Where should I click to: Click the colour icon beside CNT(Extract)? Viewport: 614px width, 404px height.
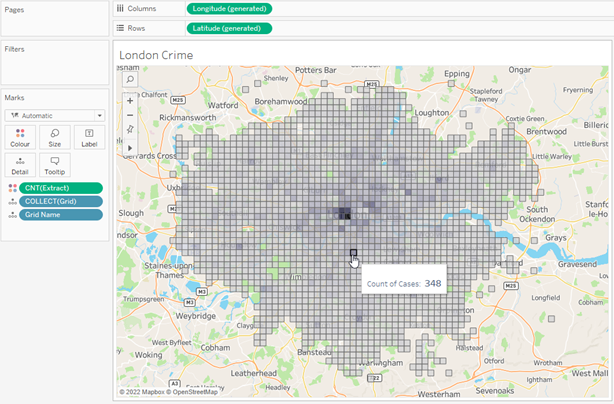tap(11, 187)
